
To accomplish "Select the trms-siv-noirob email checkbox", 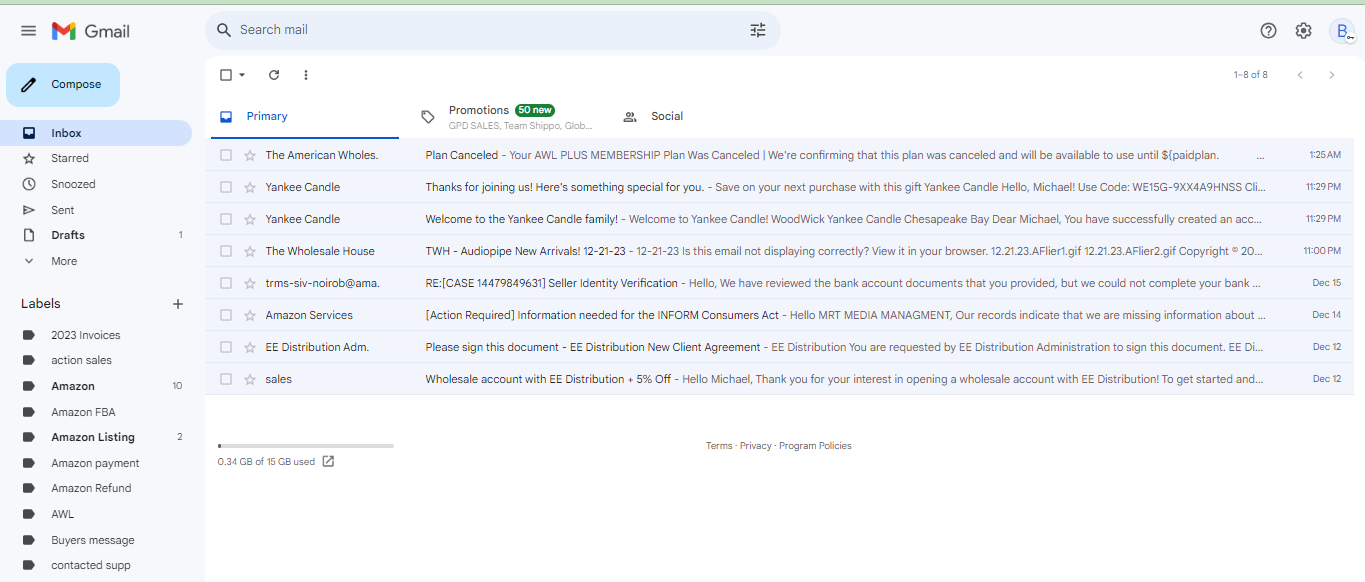I will click(226, 283).
